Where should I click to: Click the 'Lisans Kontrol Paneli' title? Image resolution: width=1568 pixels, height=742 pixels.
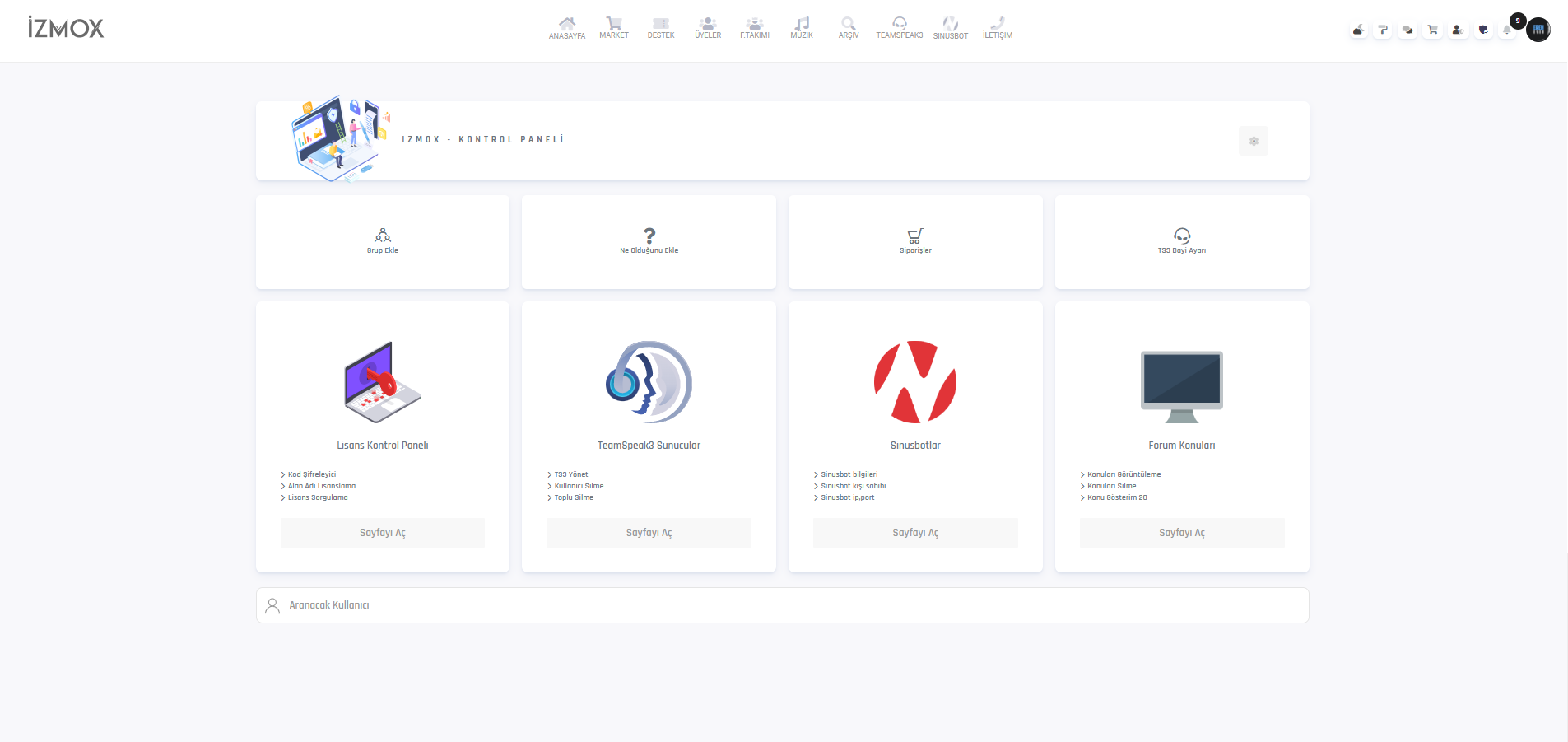pyautogui.click(x=383, y=446)
